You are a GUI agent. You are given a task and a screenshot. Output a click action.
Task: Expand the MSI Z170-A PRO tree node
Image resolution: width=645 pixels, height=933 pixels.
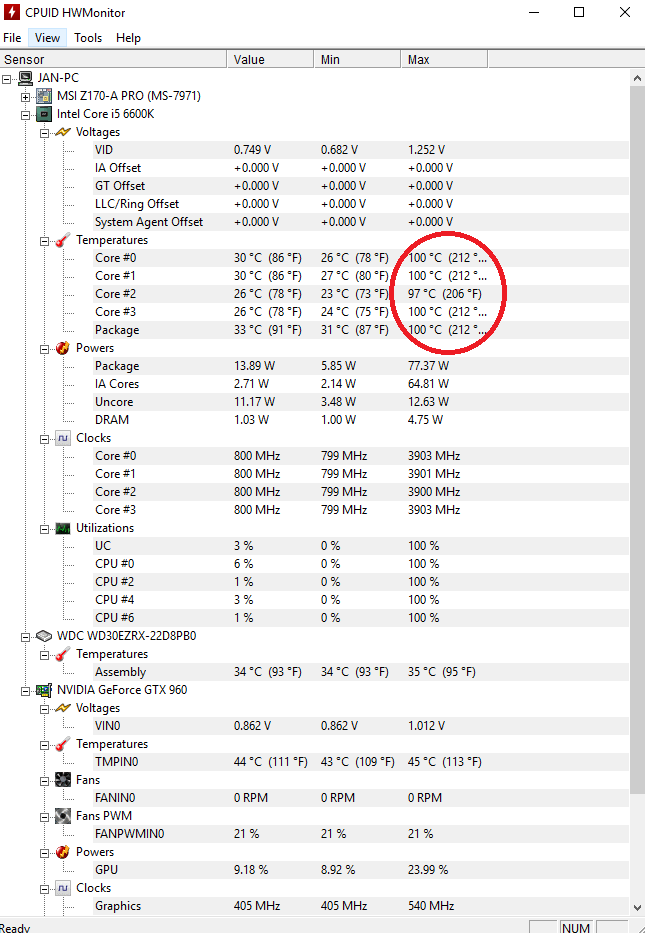(25, 96)
